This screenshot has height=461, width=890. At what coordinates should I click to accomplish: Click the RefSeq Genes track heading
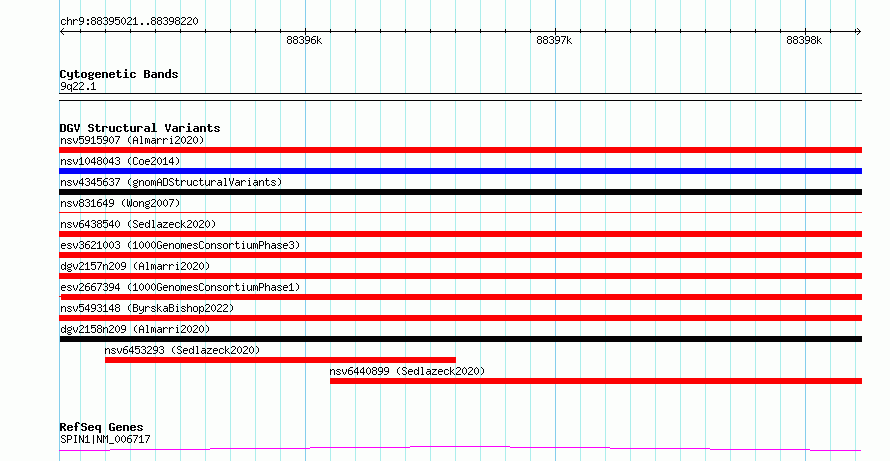pos(102,427)
